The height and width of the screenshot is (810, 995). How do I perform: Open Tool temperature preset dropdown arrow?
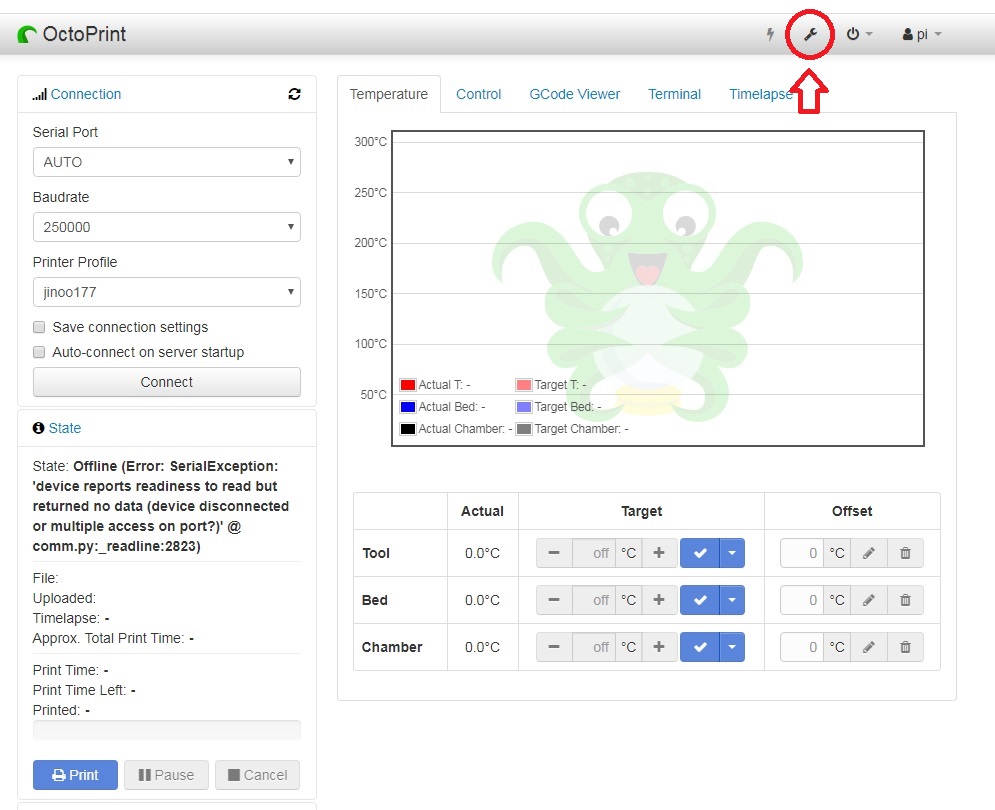pos(732,553)
